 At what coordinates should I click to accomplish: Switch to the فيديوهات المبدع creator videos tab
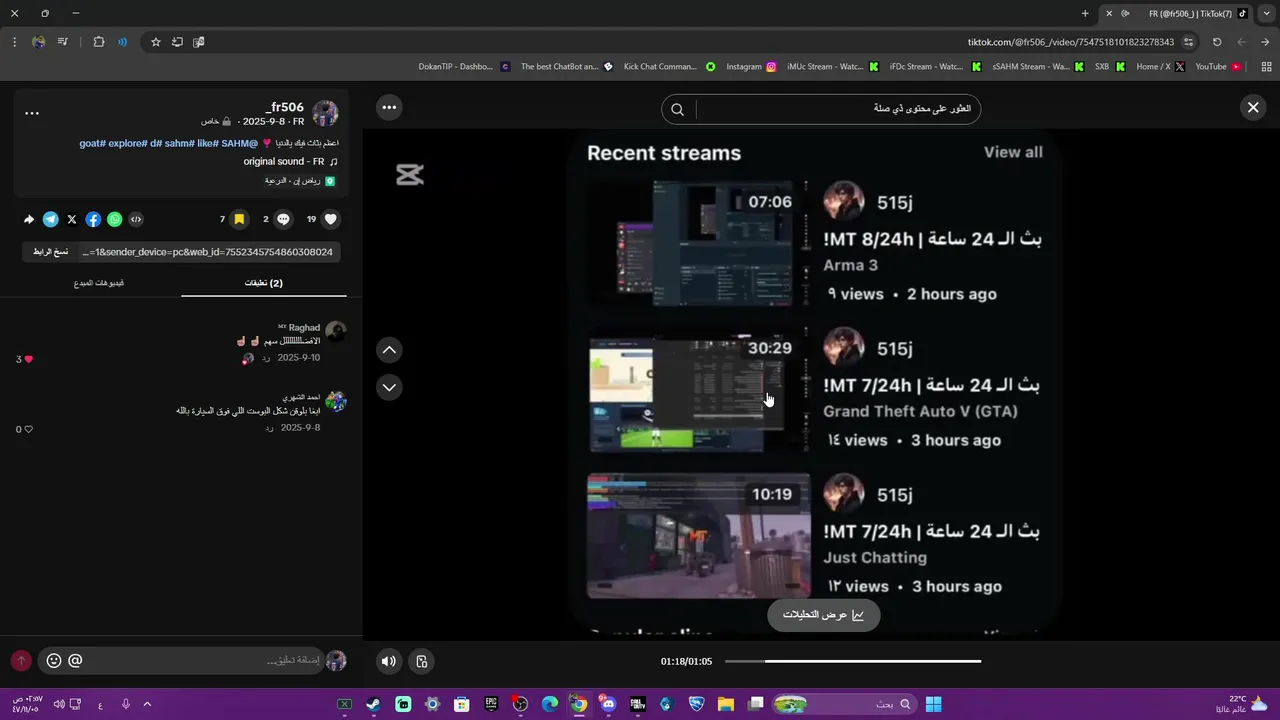click(99, 283)
